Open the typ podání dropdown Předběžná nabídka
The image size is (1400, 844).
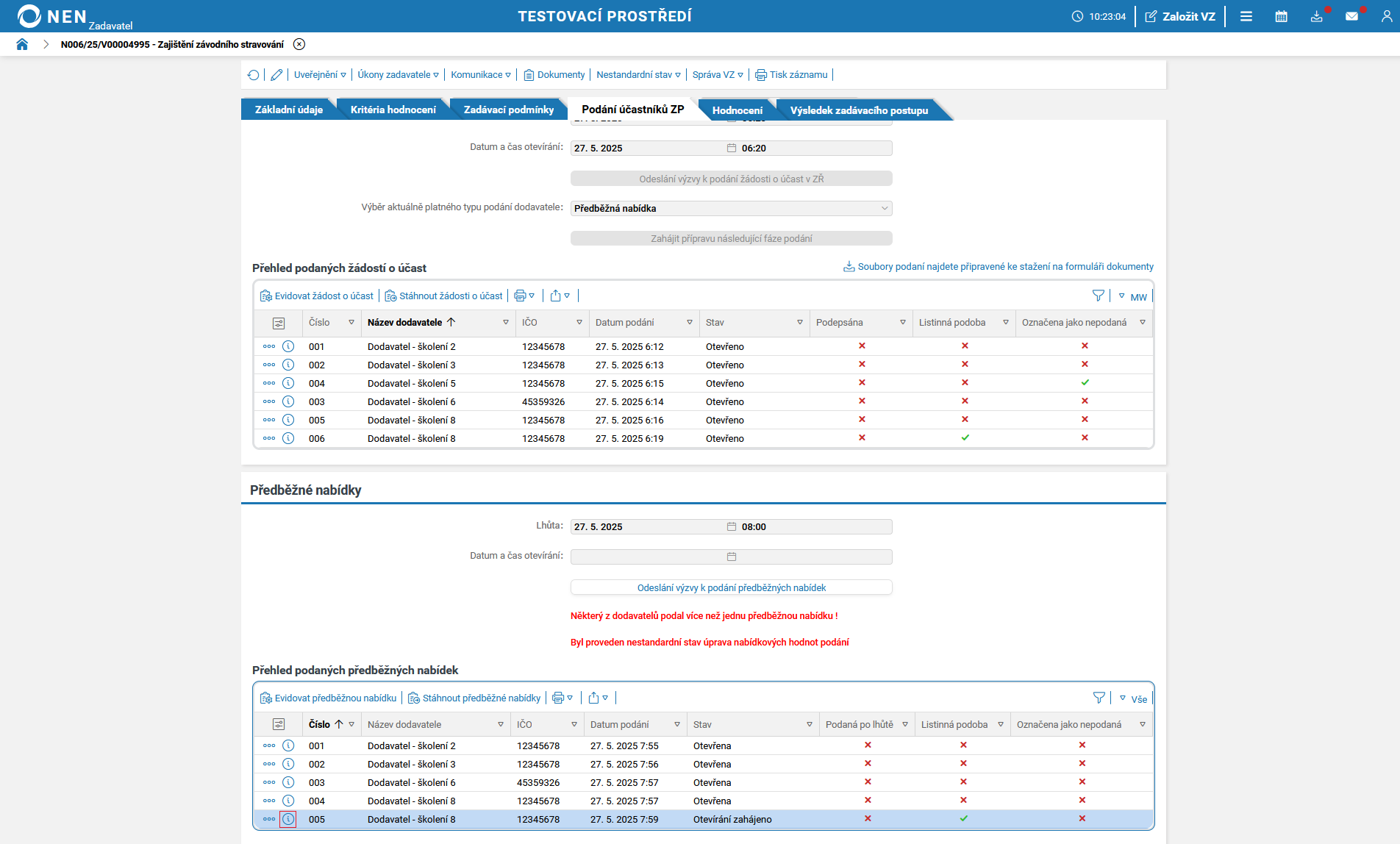pyautogui.click(x=731, y=209)
